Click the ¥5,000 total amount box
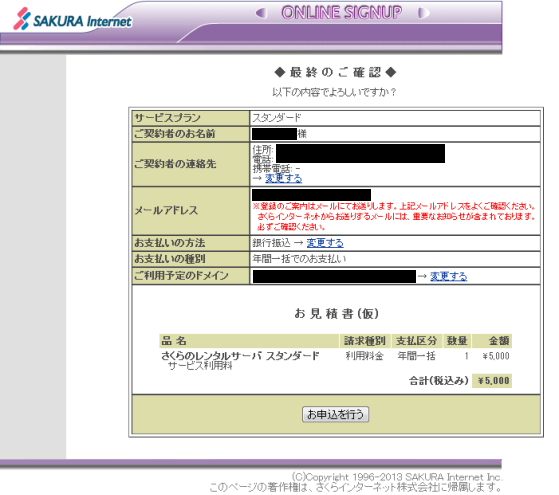This screenshot has height=495, width=559. (x=492, y=381)
